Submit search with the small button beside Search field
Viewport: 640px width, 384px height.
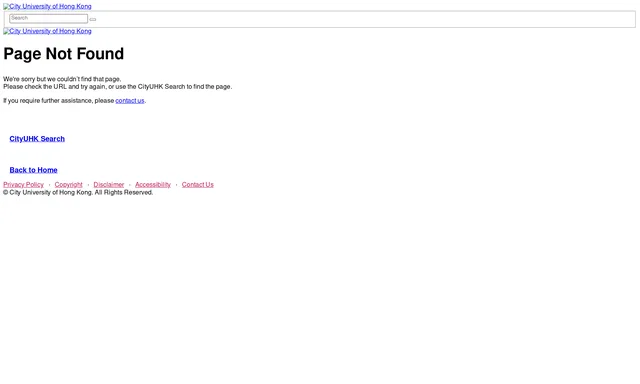[93, 19]
